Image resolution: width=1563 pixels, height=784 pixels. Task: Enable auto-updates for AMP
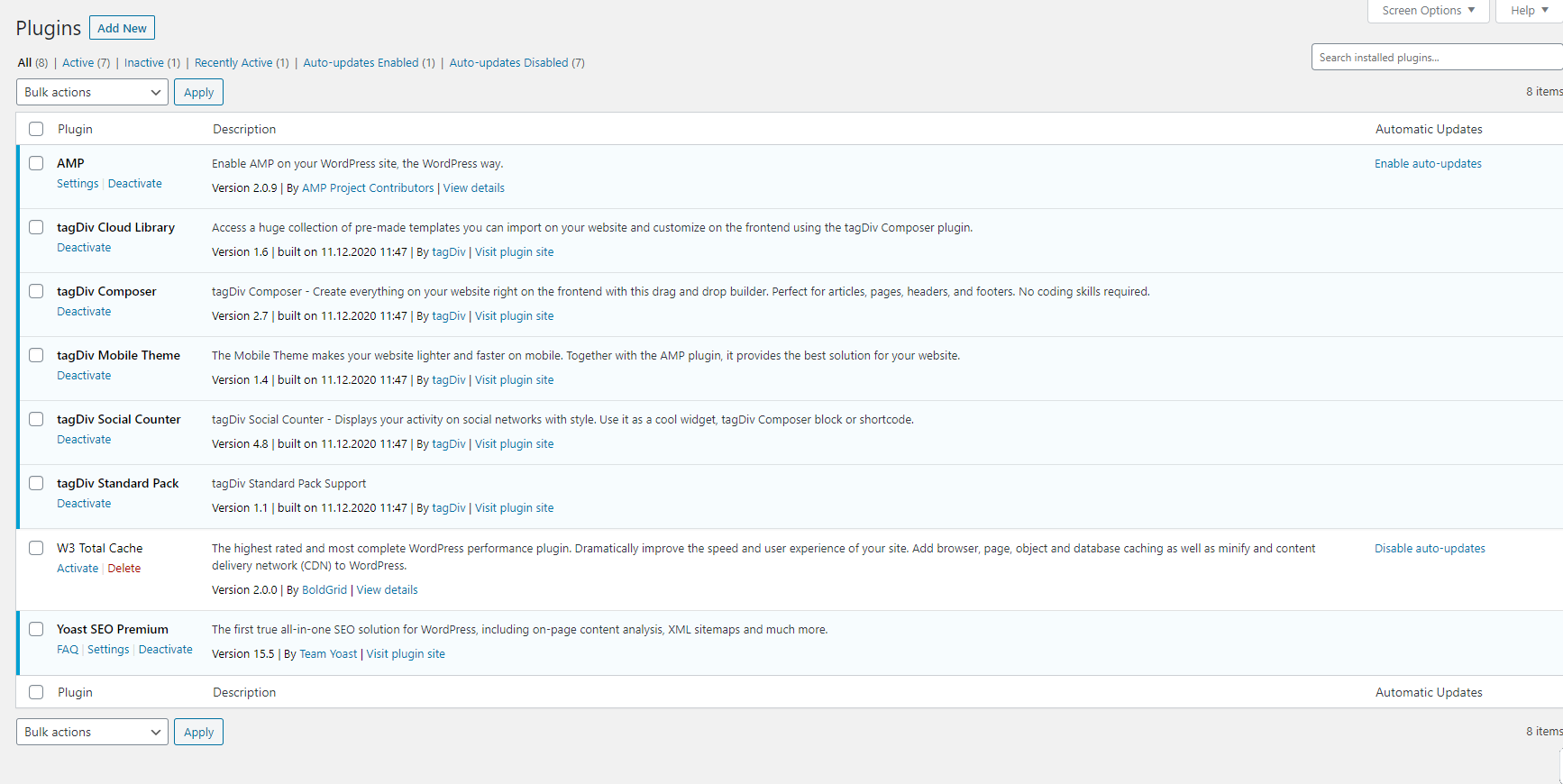pyautogui.click(x=1428, y=164)
